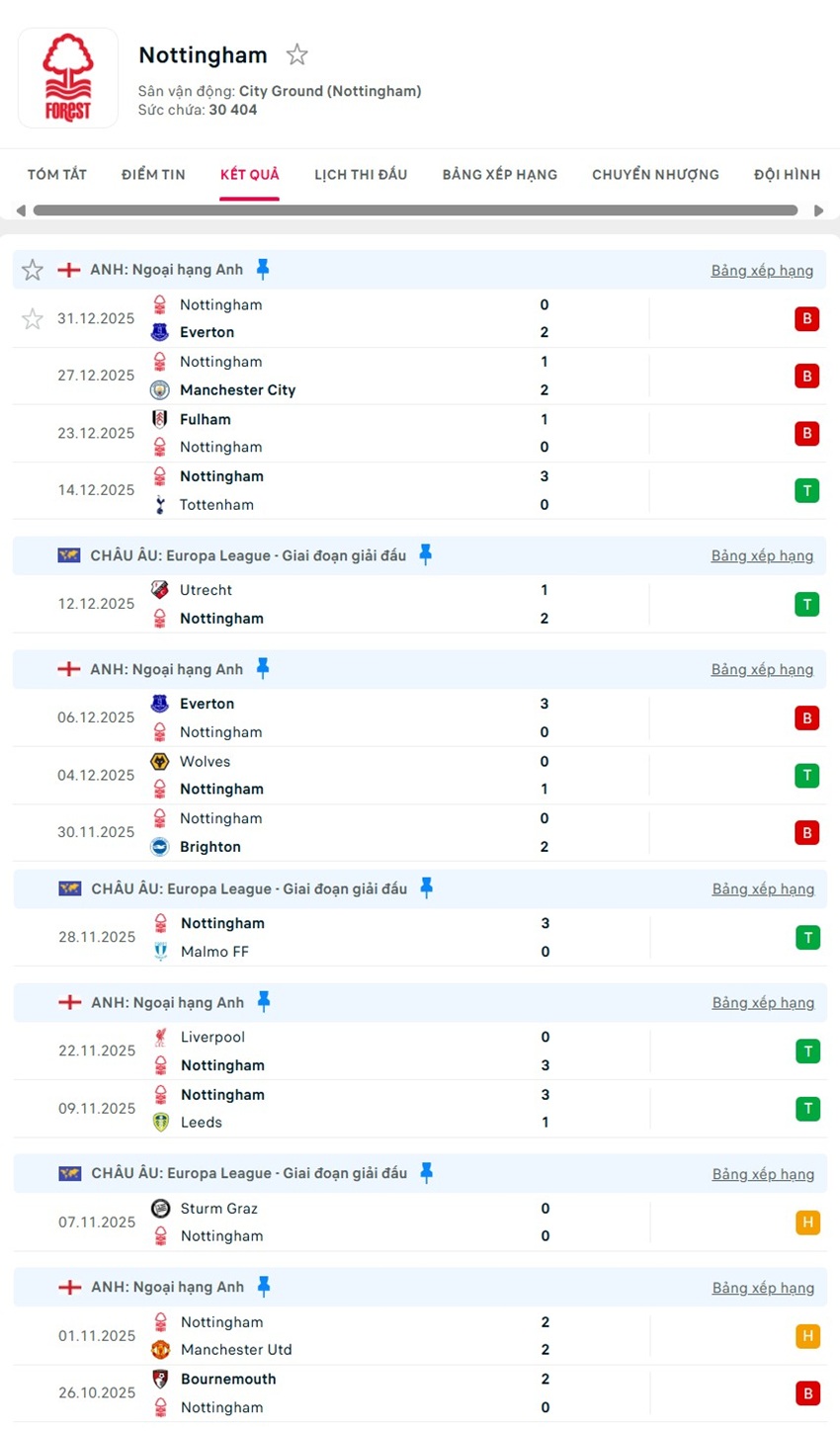Open the first Europa League section's Bảng xếp hạng link
Screen dimensions: 840x1433
[762, 555]
